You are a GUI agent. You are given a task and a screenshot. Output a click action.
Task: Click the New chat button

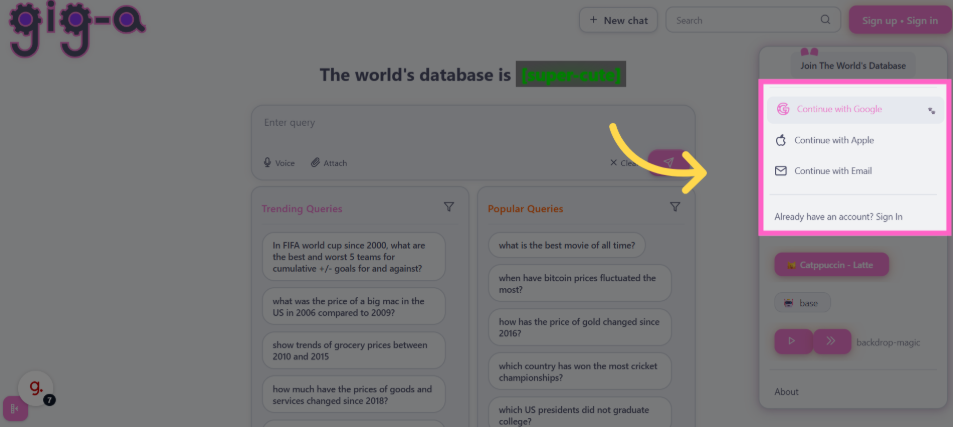pos(619,20)
